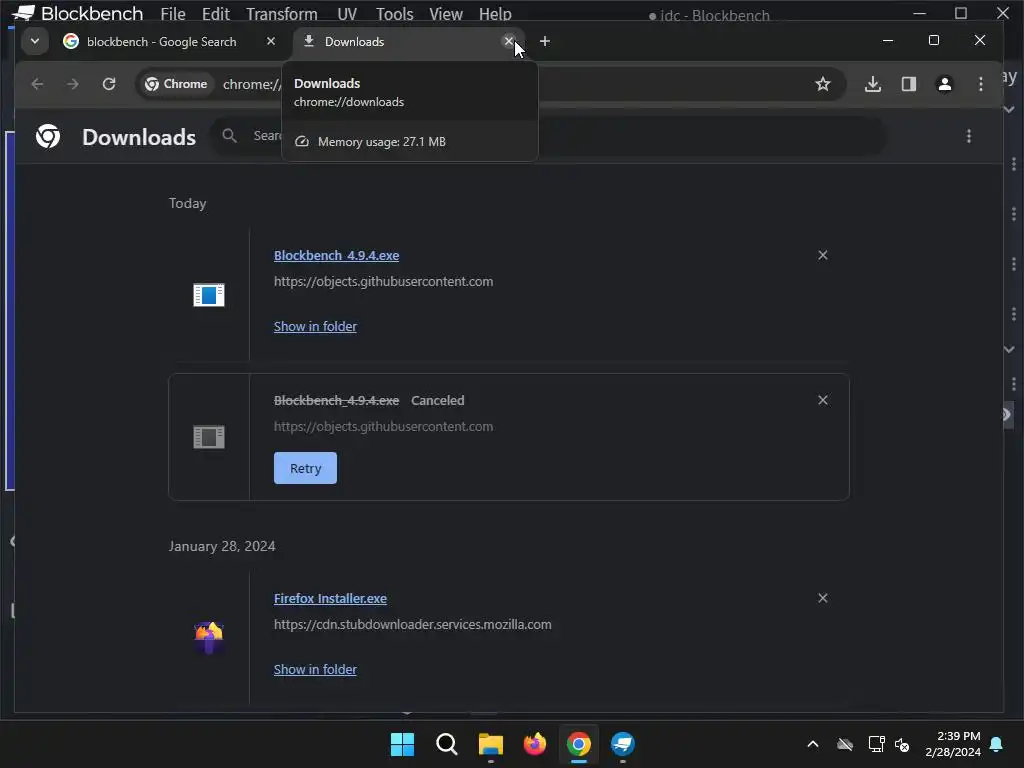The image size is (1024, 768).
Task: Open Chrome downloads bubble icon
Action: 872,84
